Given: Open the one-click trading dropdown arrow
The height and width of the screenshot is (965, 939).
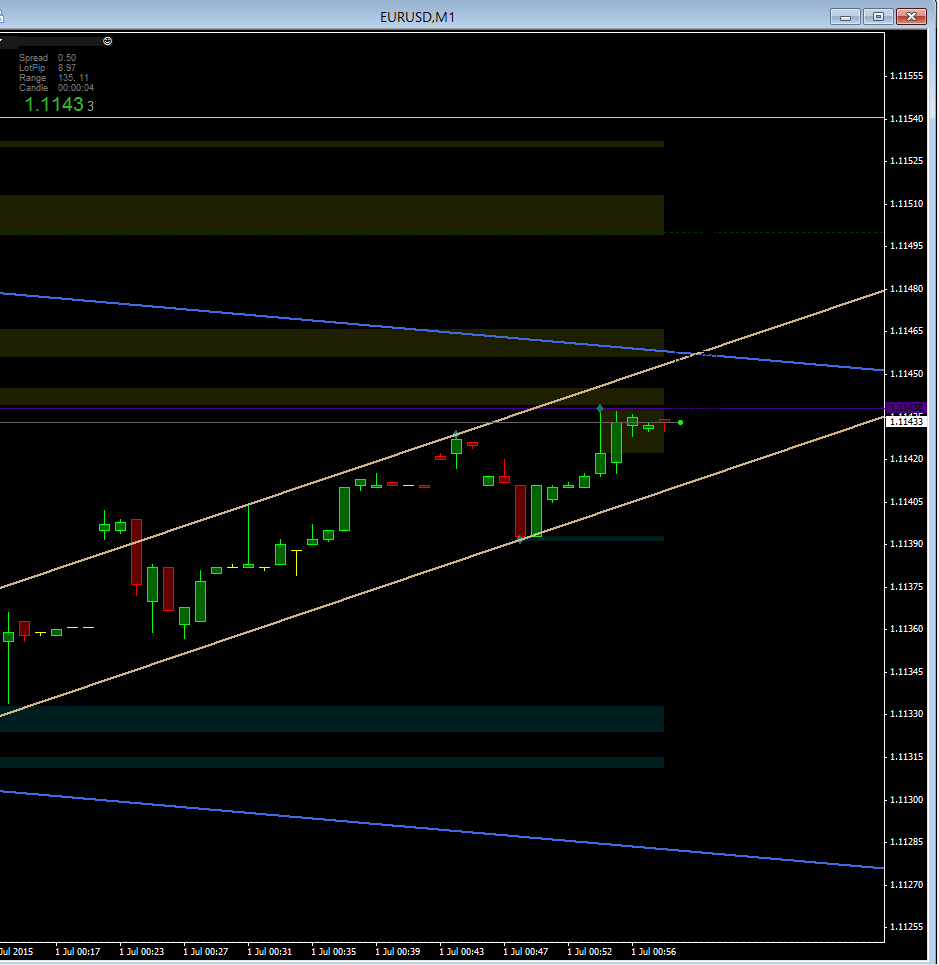Looking at the screenshot, I should (1, 41).
